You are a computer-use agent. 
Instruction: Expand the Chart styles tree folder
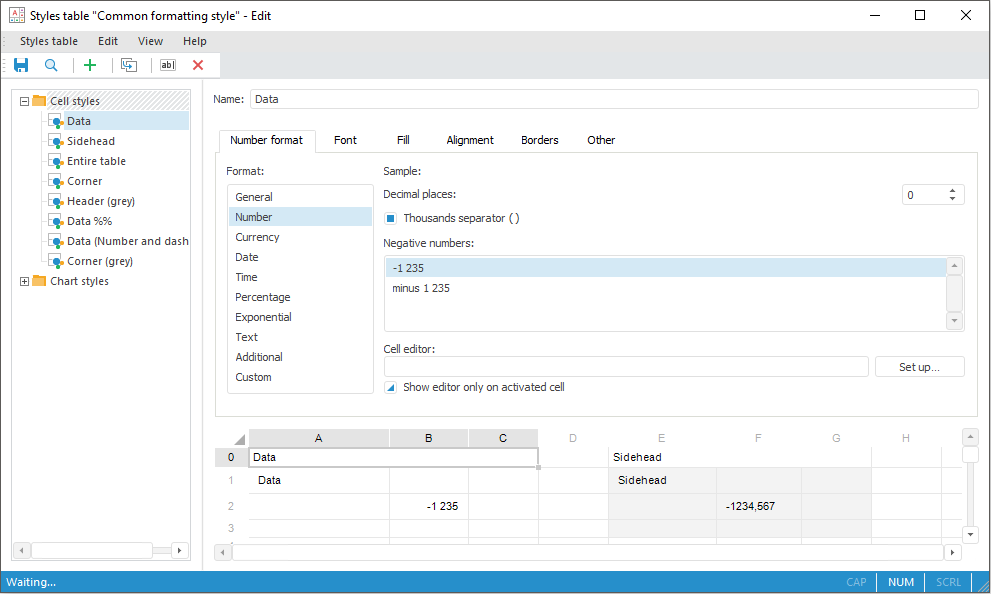pos(25,281)
